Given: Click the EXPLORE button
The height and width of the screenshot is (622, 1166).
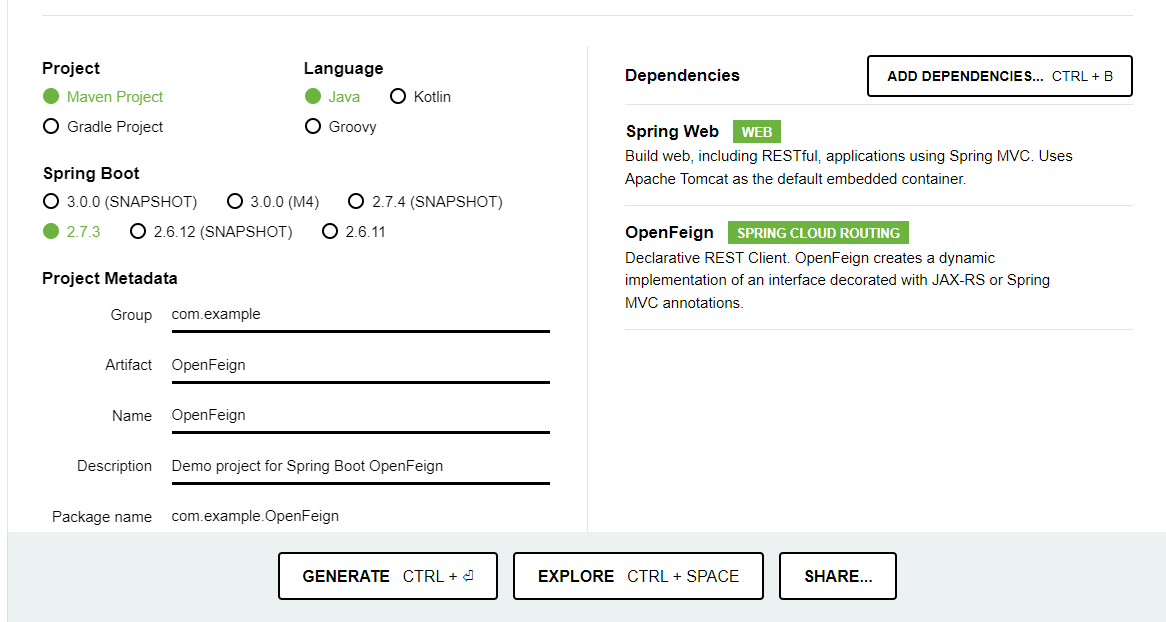Looking at the screenshot, I should (x=637, y=576).
